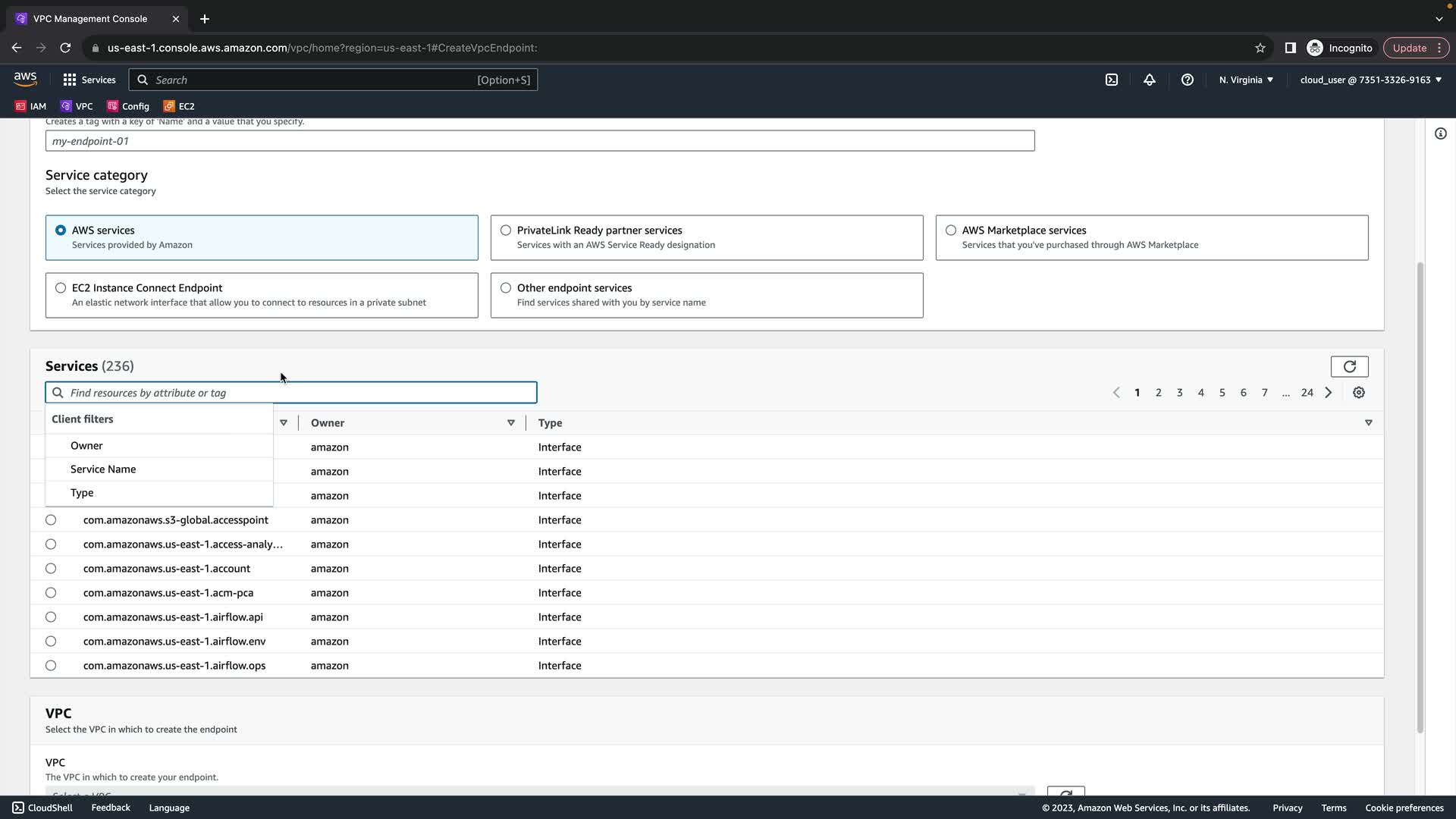Select EC2 Instance Connect Endpoint option
The height and width of the screenshot is (819, 1456).
(x=61, y=288)
